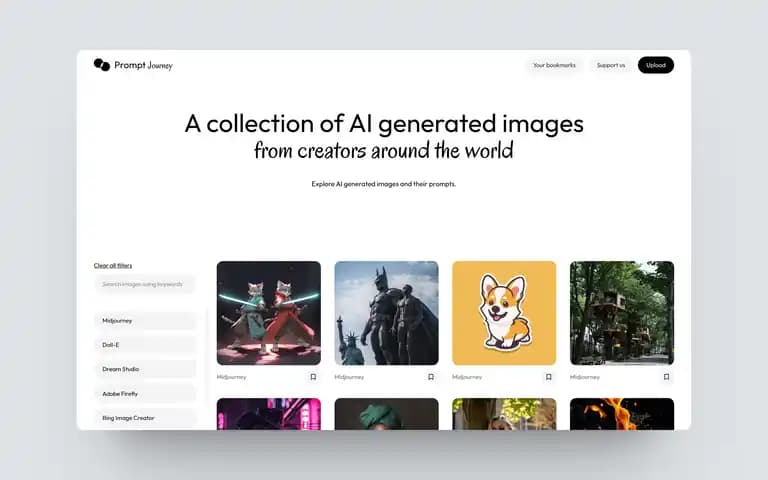Focus the image keyword search field
The height and width of the screenshot is (480, 768).
point(145,284)
